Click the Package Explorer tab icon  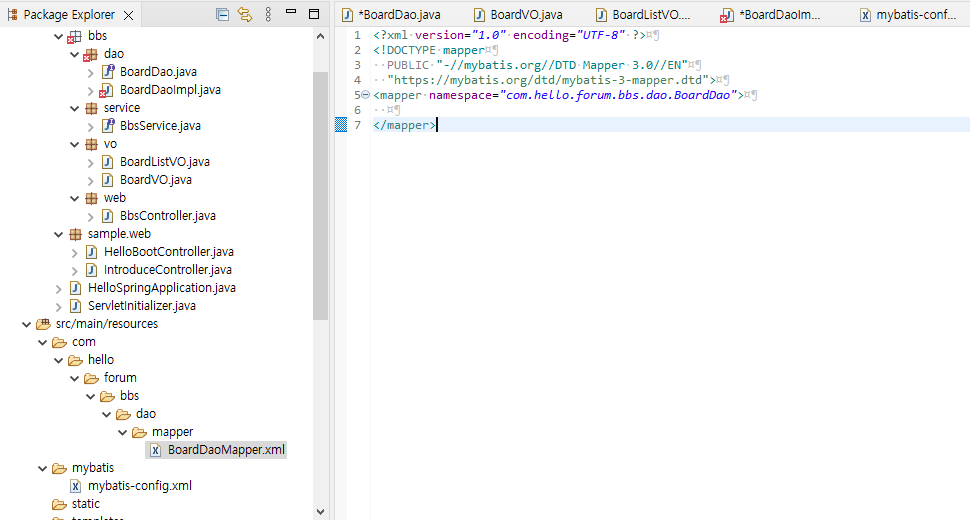click(12, 14)
